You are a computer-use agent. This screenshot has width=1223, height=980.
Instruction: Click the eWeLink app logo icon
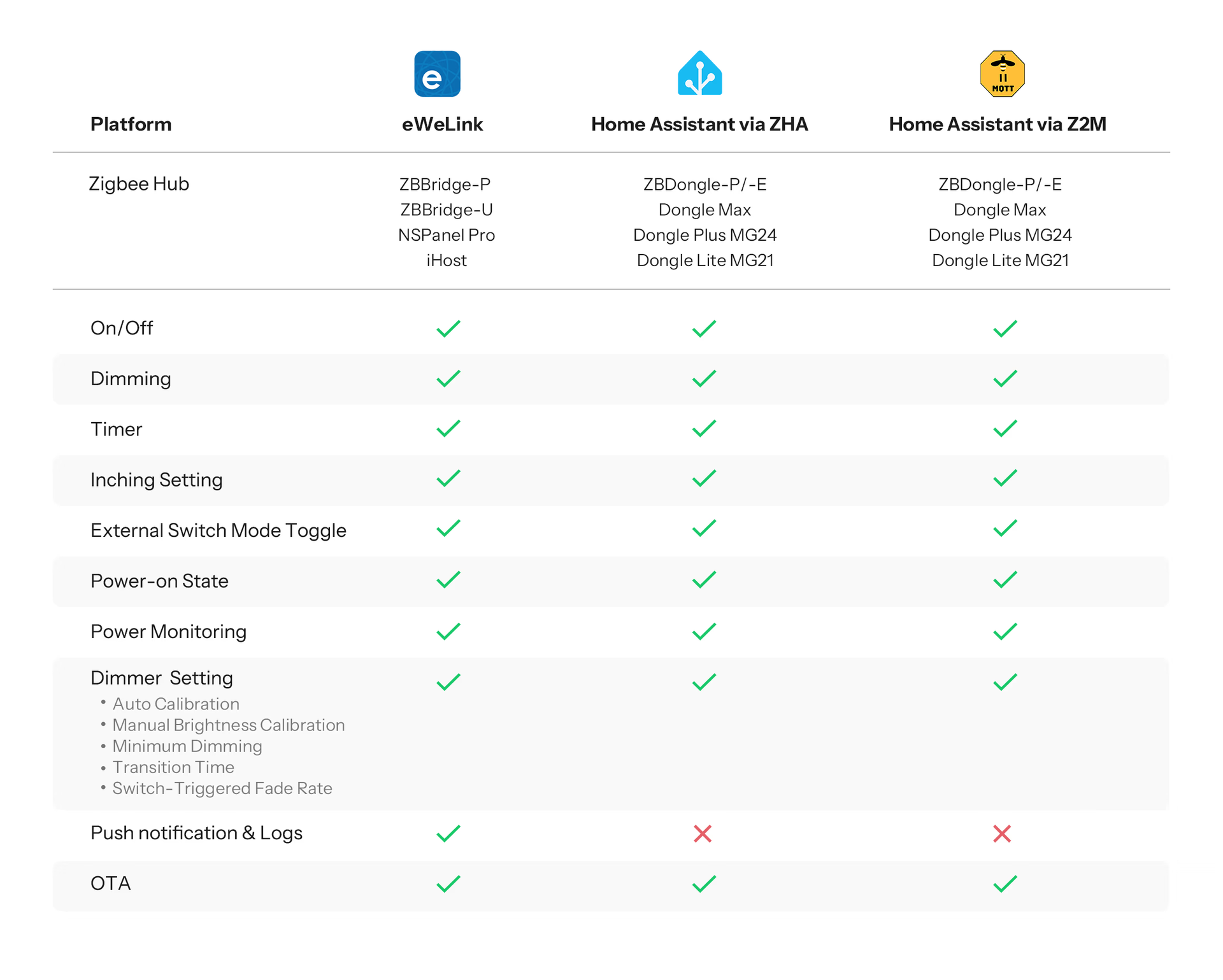coord(437,74)
